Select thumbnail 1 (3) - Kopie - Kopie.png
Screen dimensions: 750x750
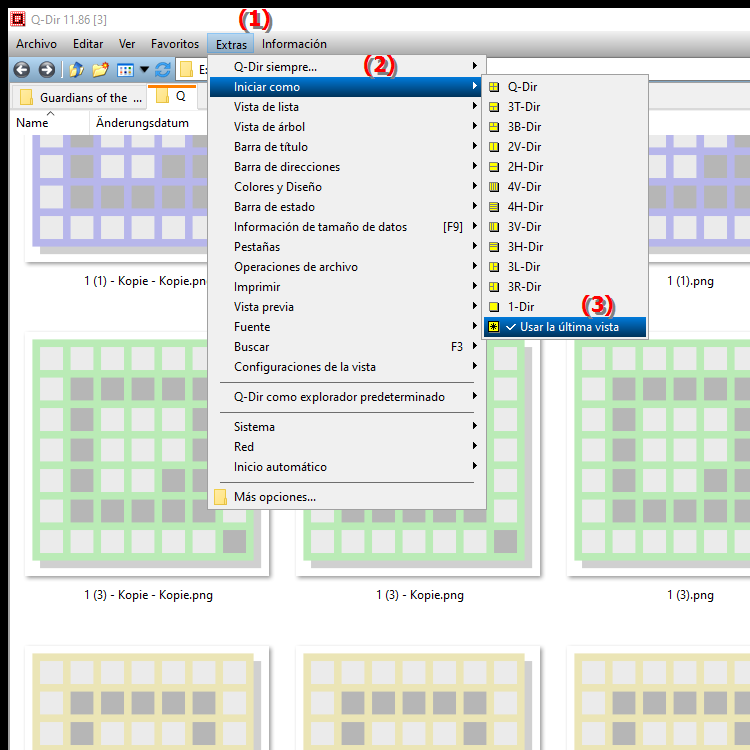tap(147, 454)
